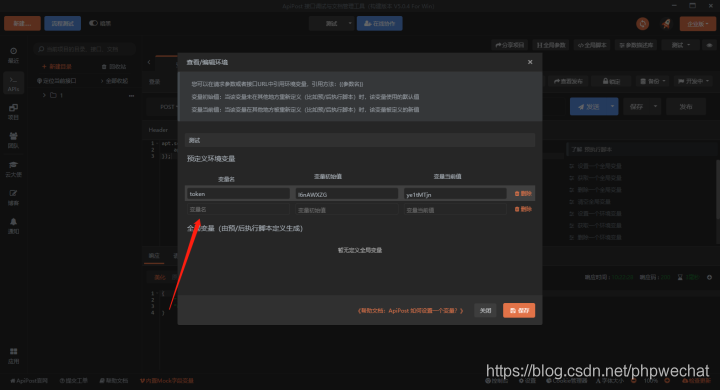Delete the empty second variable row
This screenshot has width=720, height=390.
tap(523, 209)
